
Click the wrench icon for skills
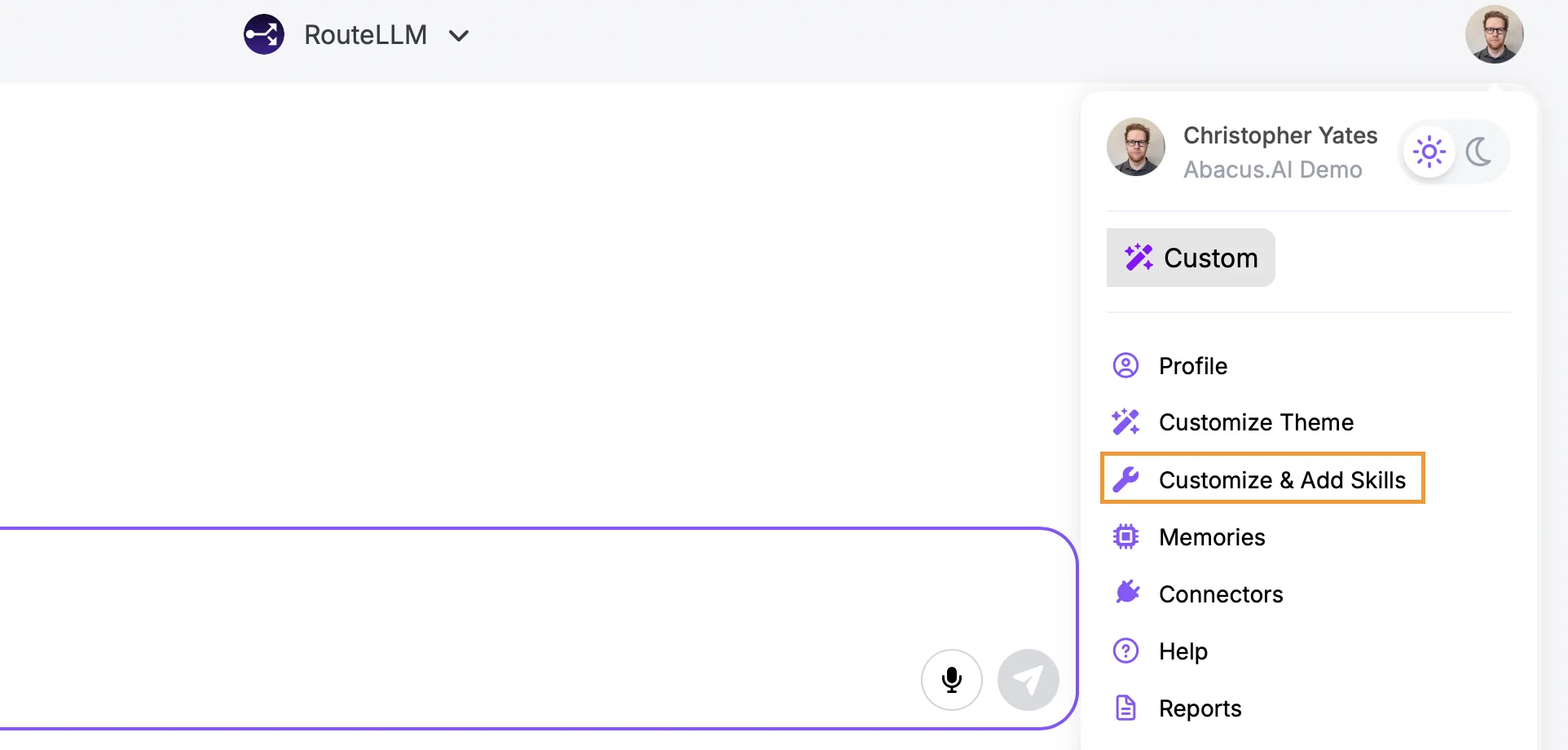[x=1125, y=479]
